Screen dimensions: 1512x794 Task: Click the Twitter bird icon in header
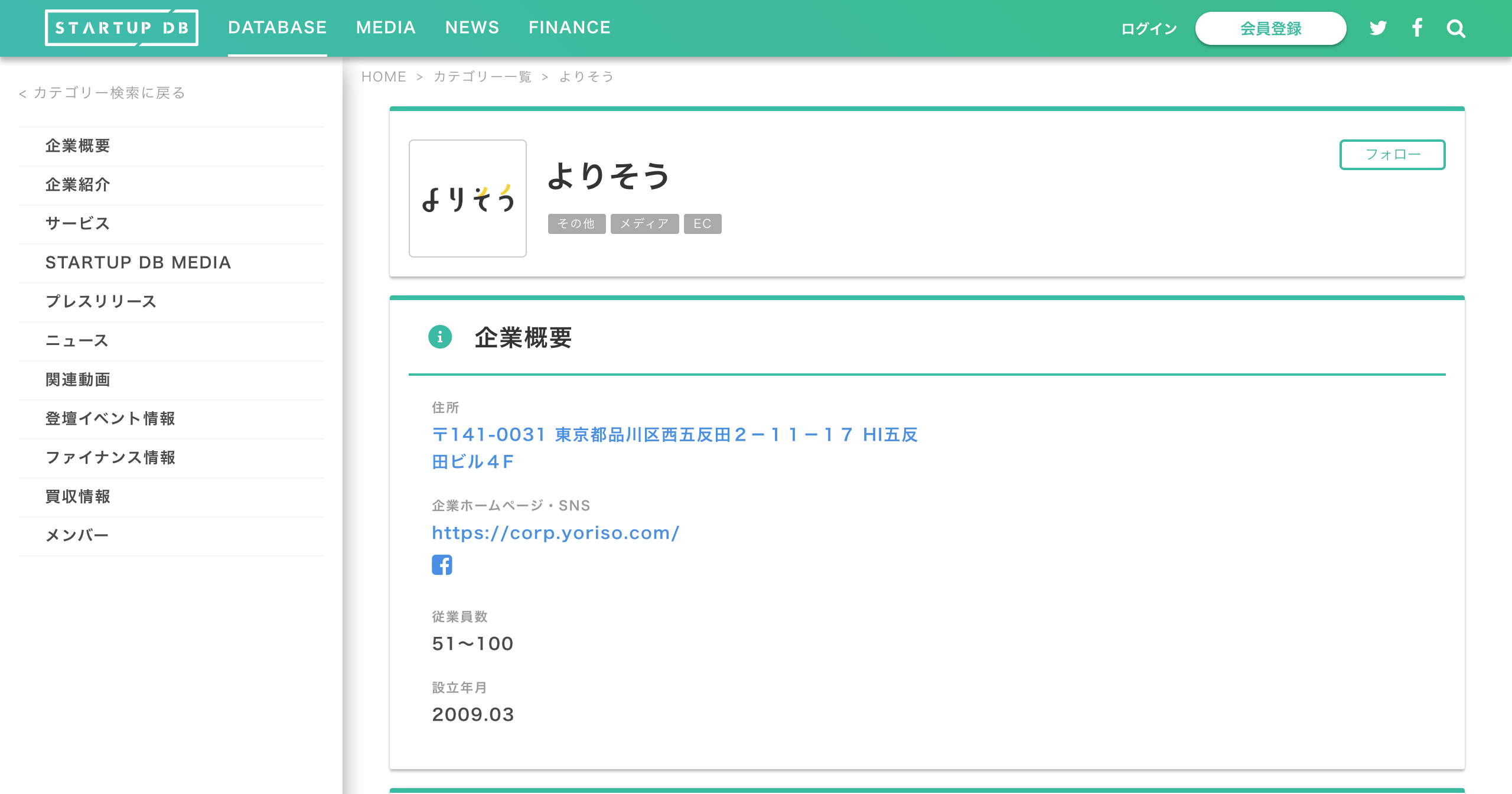point(1377,28)
